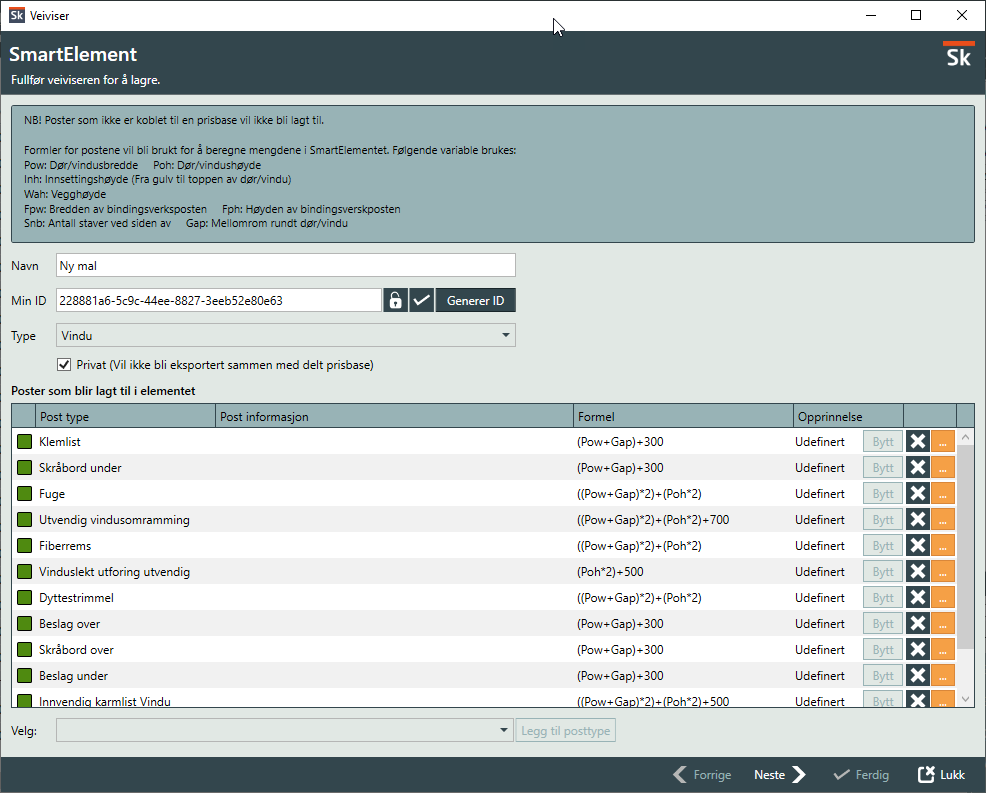
Task: Click green square for Utvendig vindusomramming
Action: pyautogui.click(x=25, y=520)
